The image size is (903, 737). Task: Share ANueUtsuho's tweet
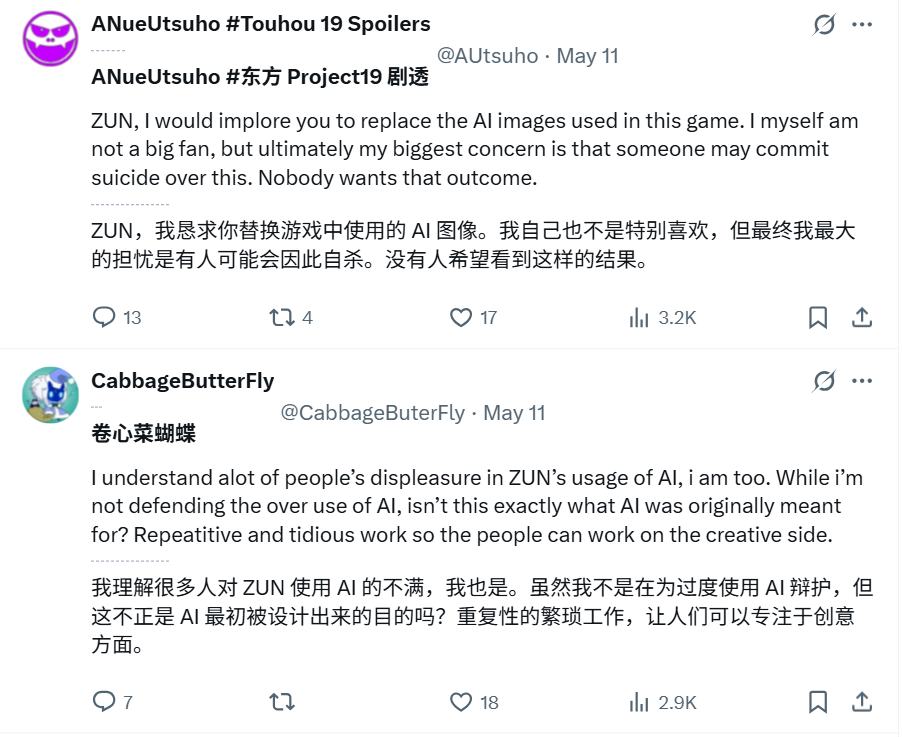tap(861, 317)
